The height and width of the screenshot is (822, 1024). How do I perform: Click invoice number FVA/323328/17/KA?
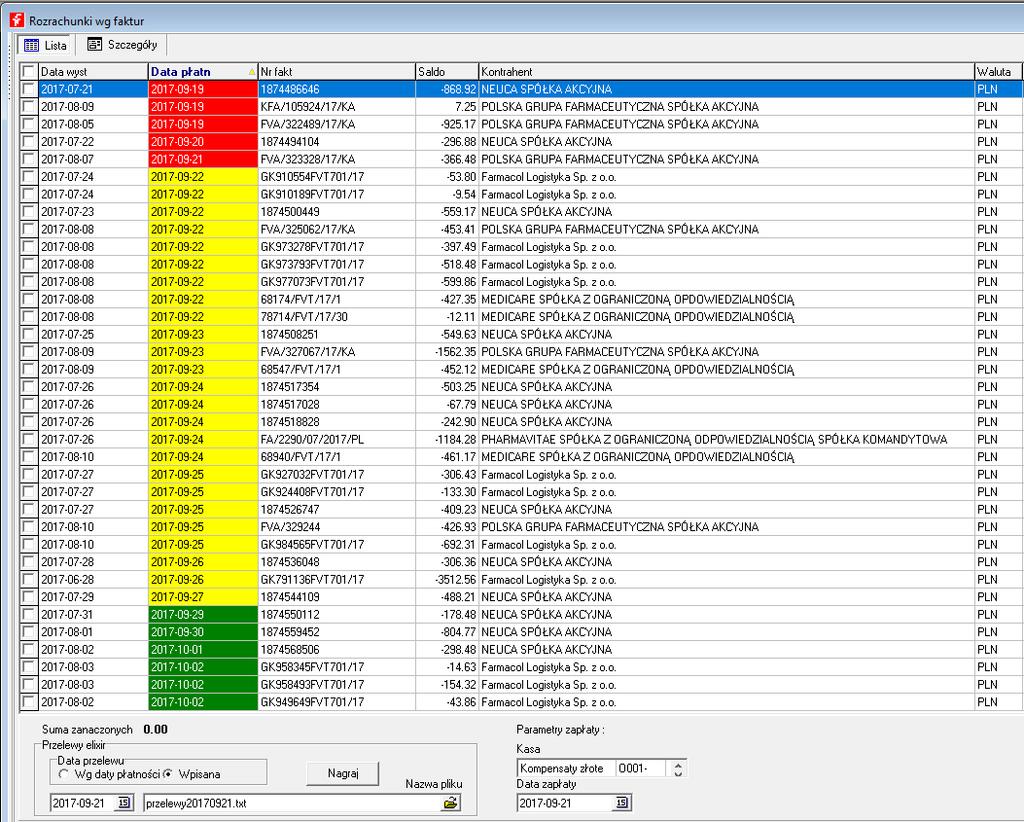pyautogui.click(x=337, y=159)
